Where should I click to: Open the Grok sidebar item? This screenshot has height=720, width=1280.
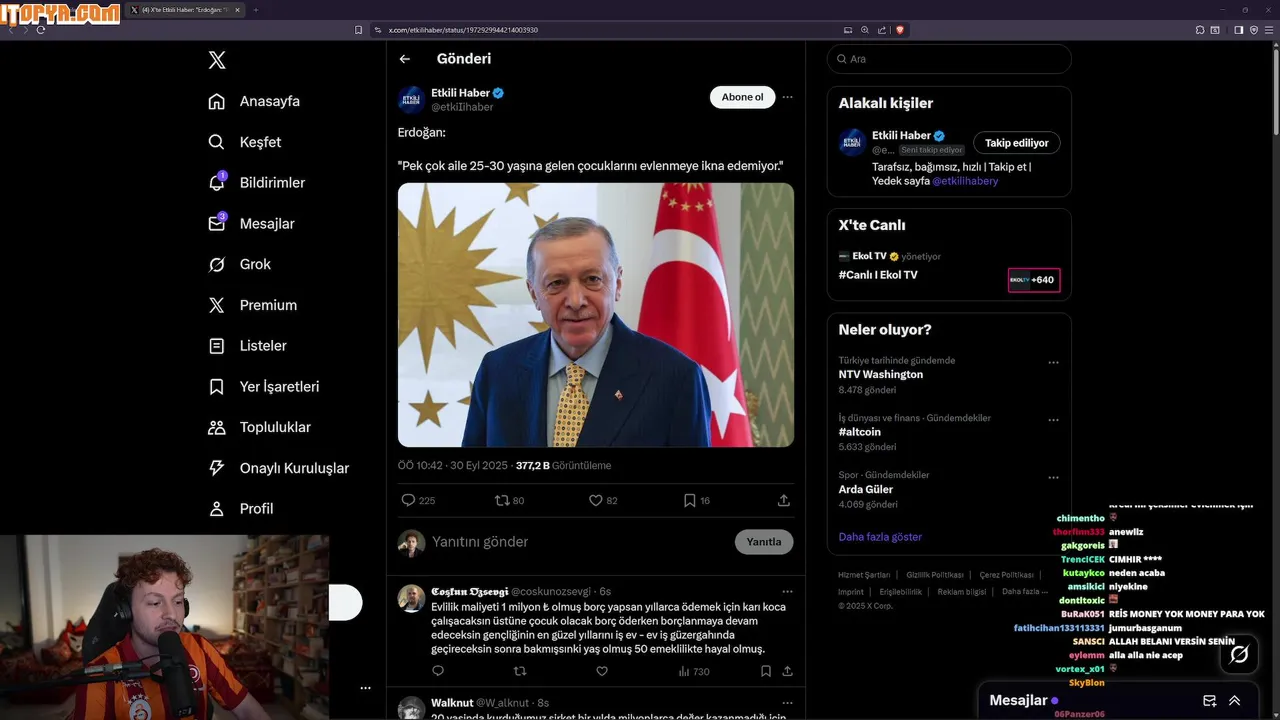coord(240,264)
